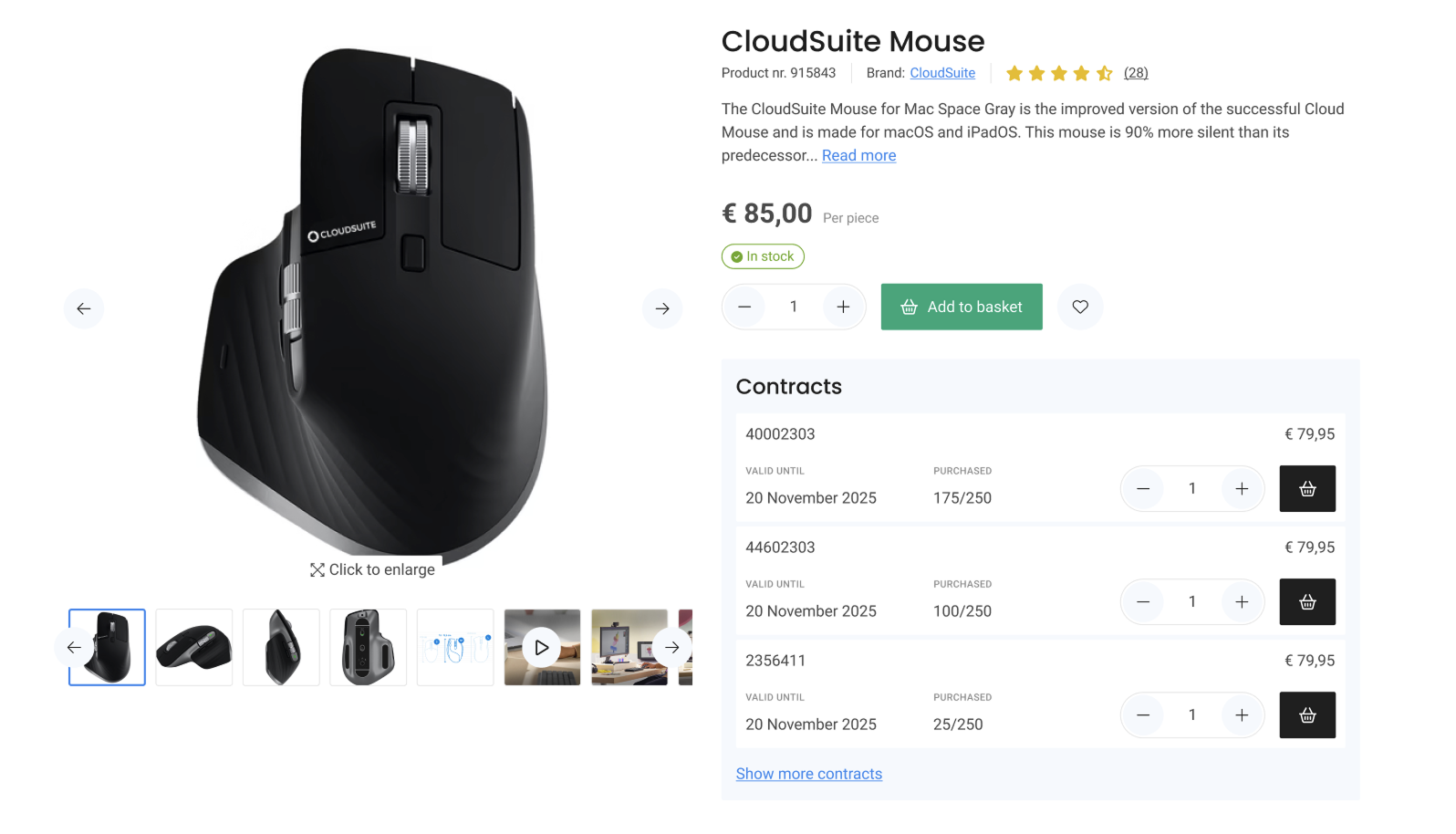Screen dimensions: 1456x834
Task: Open the CloudSuite brand link
Action: click(942, 73)
